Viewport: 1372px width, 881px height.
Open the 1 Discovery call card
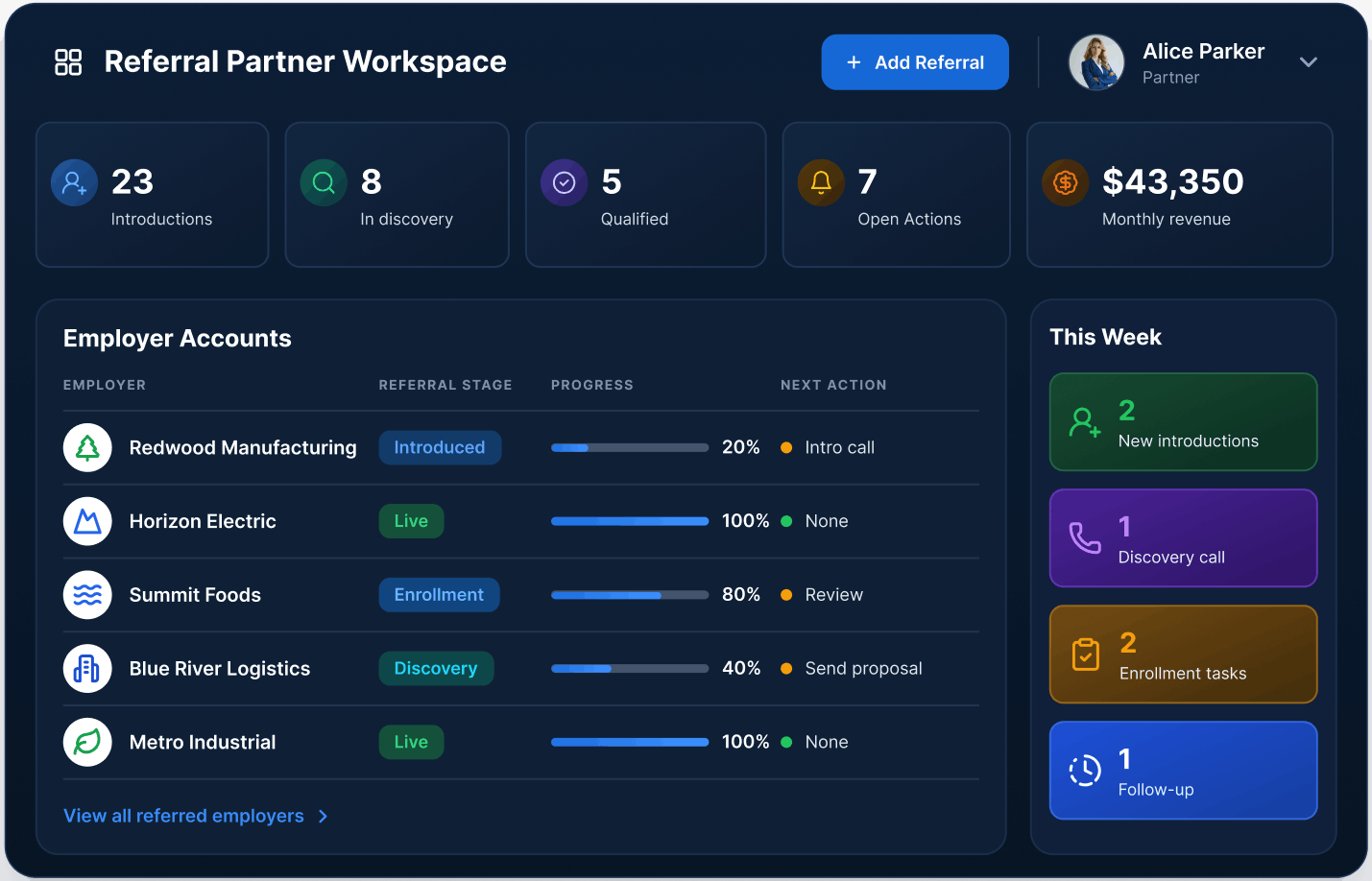pos(1183,538)
